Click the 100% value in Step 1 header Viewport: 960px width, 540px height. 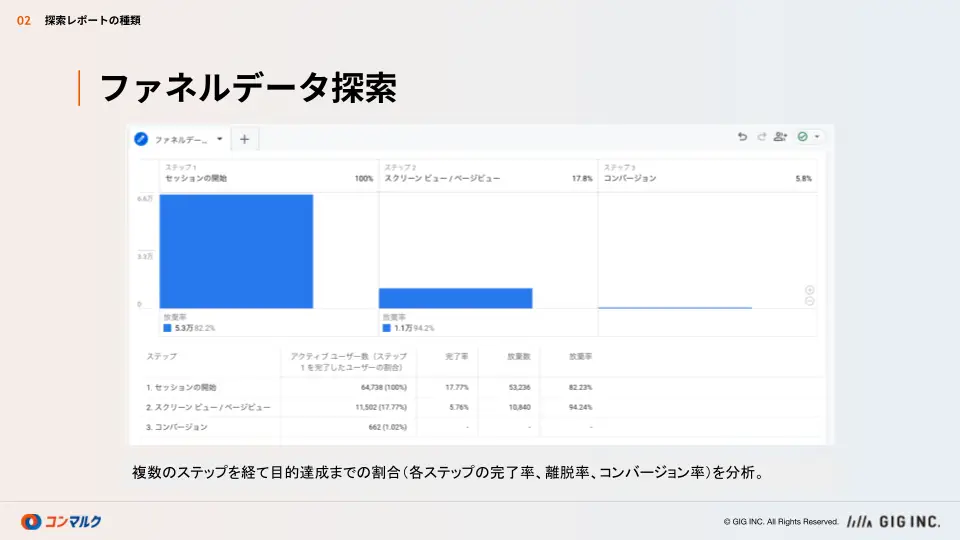pyautogui.click(x=364, y=179)
